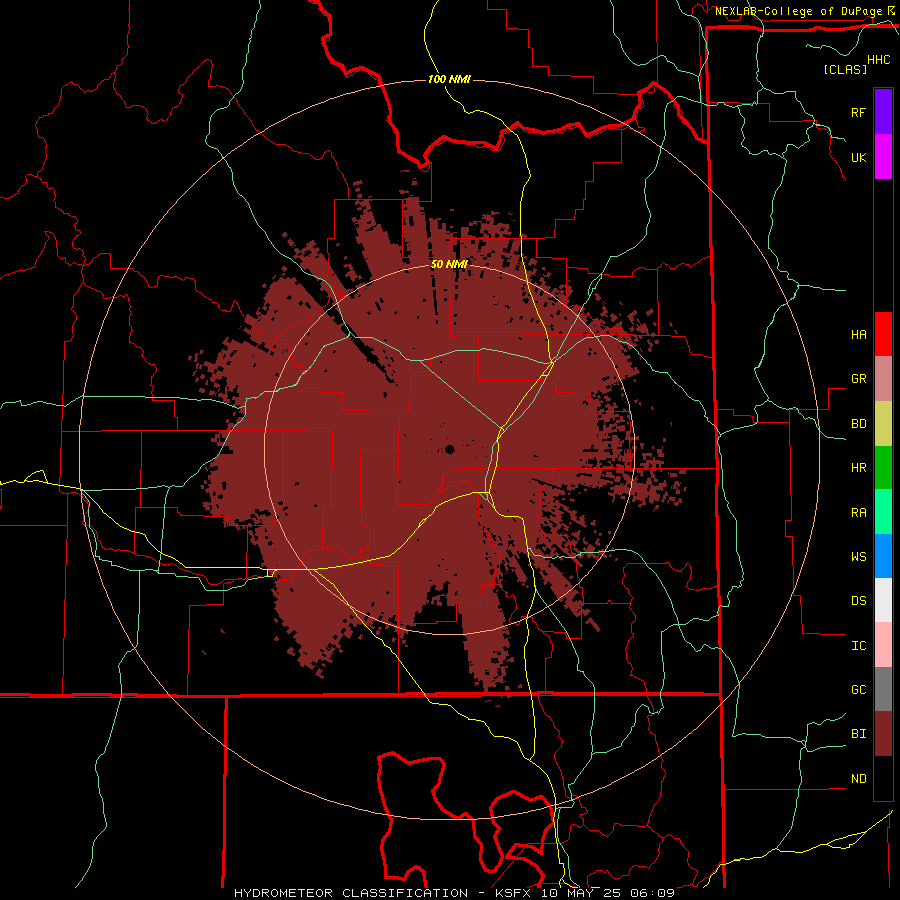The width and height of the screenshot is (900, 900).
Task: Click the '50 NMI' range ring label
Action: (x=449, y=264)
